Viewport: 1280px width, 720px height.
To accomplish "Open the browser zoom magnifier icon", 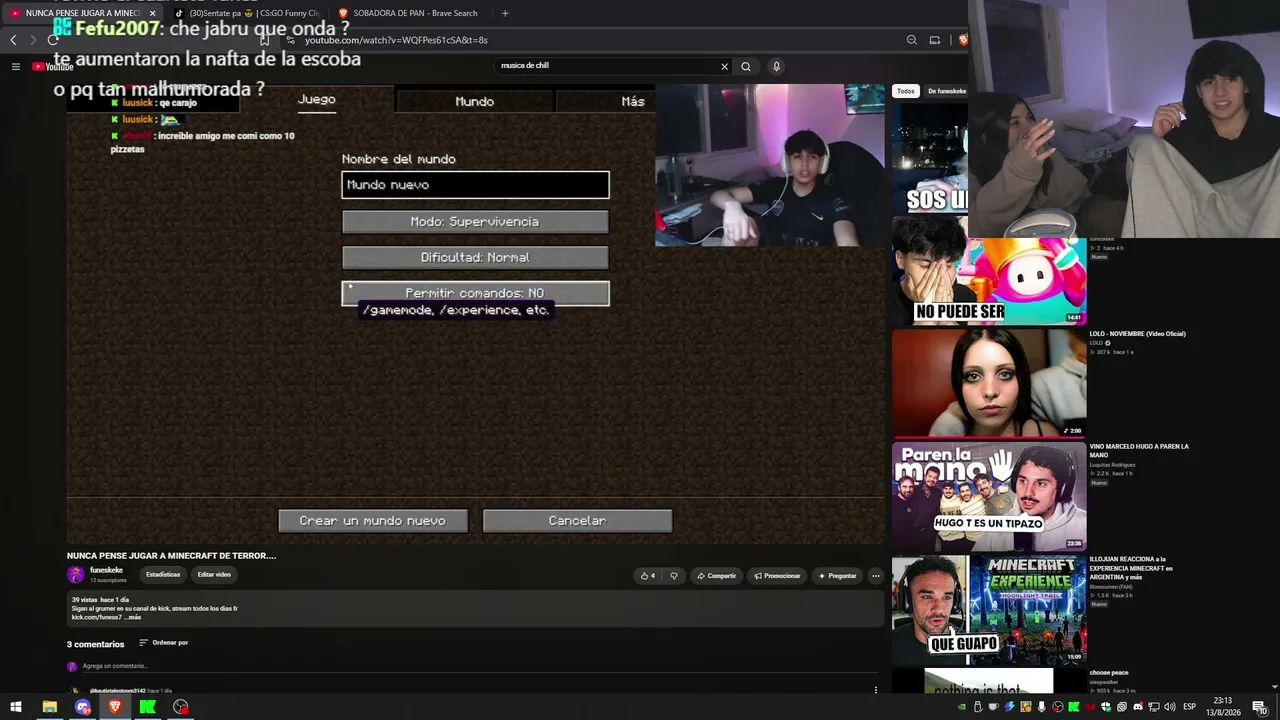I will 911,40.
